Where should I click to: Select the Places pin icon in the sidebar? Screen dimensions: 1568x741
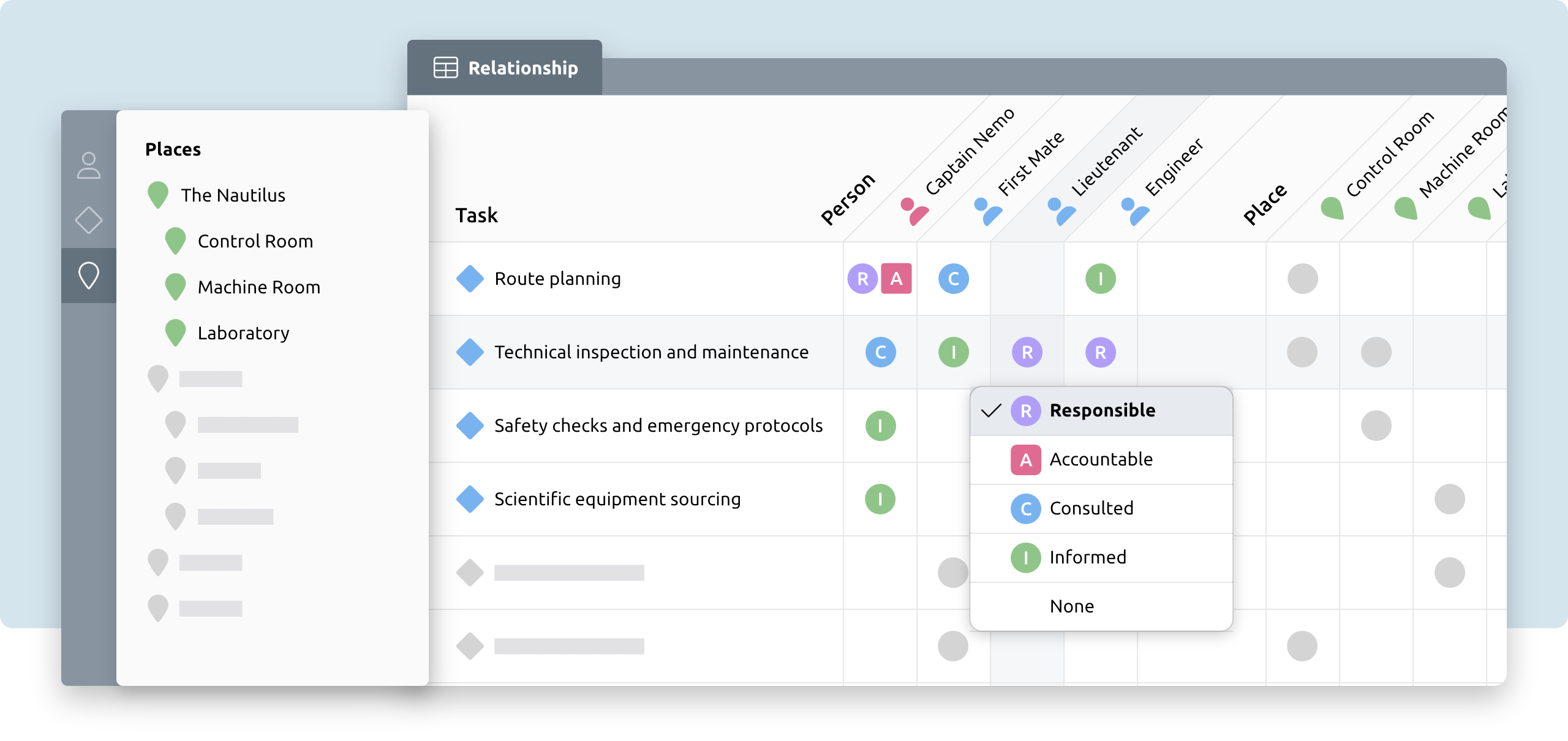click(x=89, y=274)
